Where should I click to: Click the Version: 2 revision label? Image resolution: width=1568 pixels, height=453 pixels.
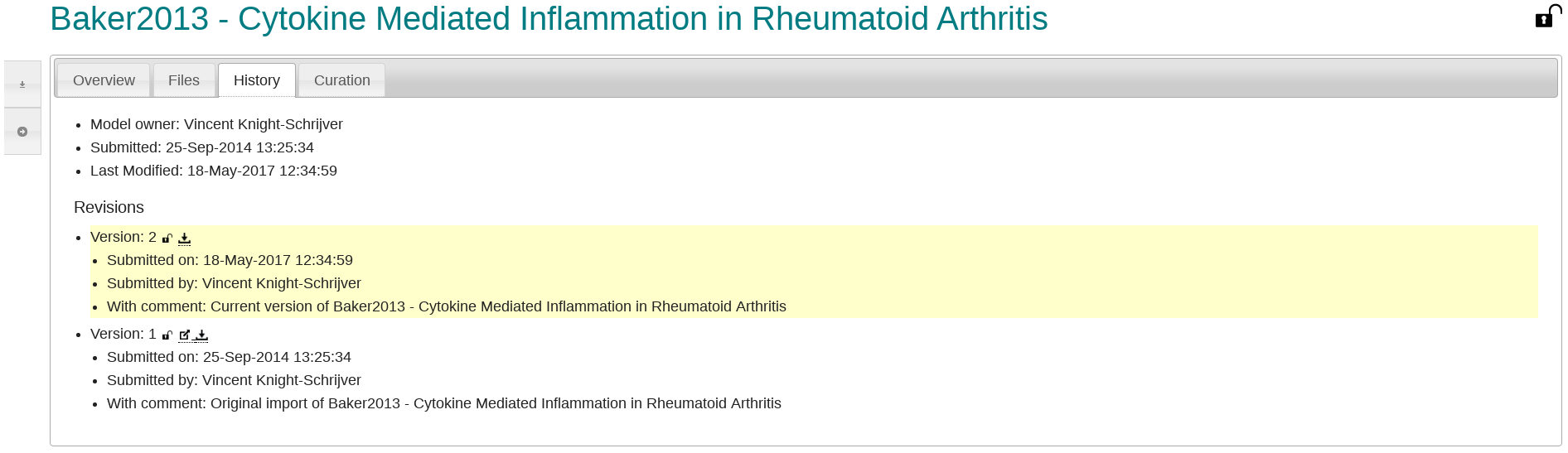click(123, 238)
